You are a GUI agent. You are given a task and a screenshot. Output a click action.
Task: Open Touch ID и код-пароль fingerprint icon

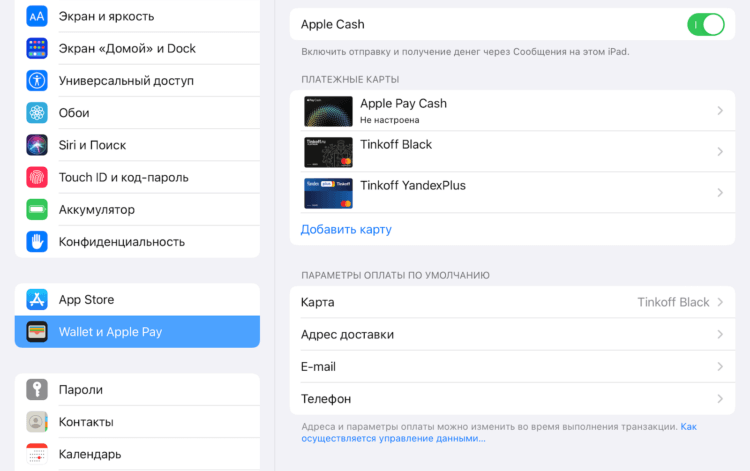(37, 177)
